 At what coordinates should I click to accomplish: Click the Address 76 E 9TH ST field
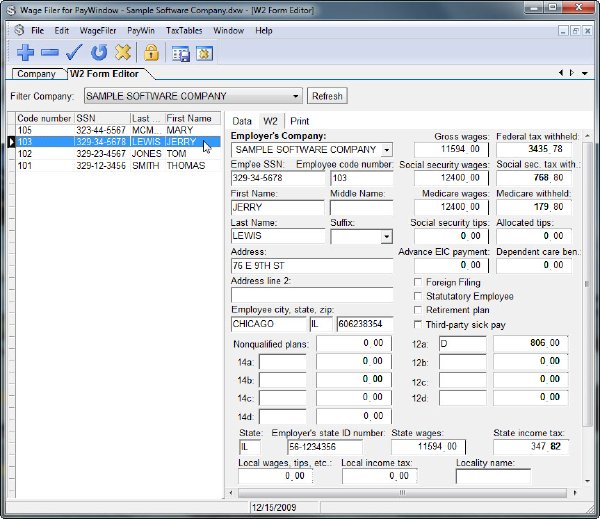pos(312,266)
